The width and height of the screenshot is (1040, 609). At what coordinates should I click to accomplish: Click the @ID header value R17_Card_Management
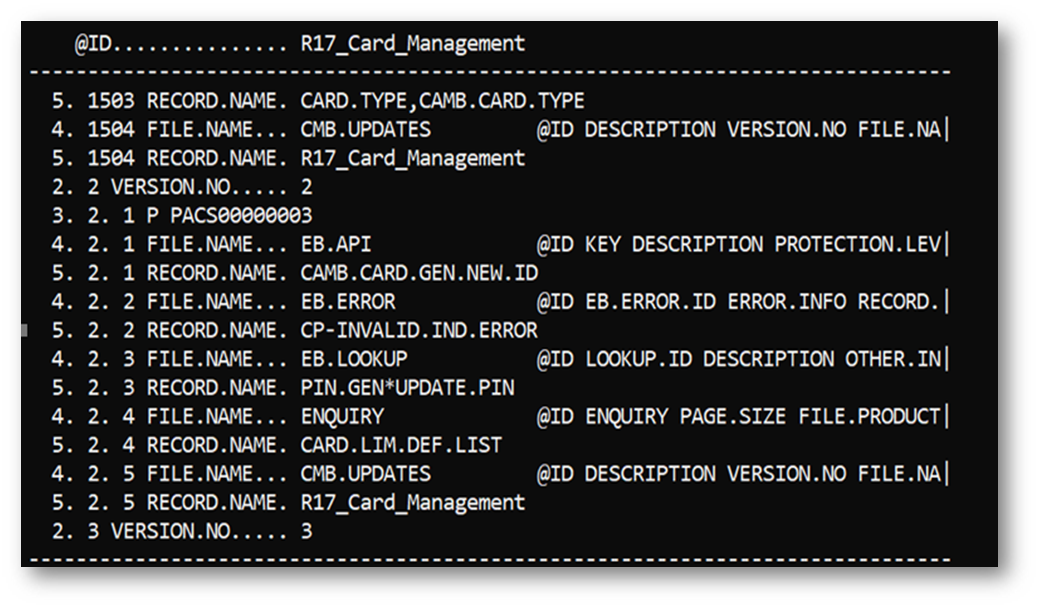(x=412, y=44)
